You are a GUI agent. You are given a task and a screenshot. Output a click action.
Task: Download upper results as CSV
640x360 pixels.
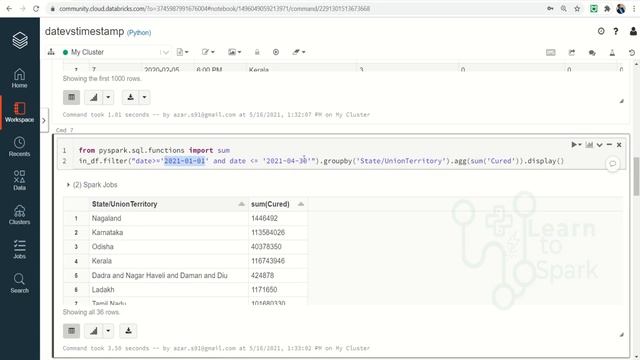pyautogui.click(x=130, y=97)
